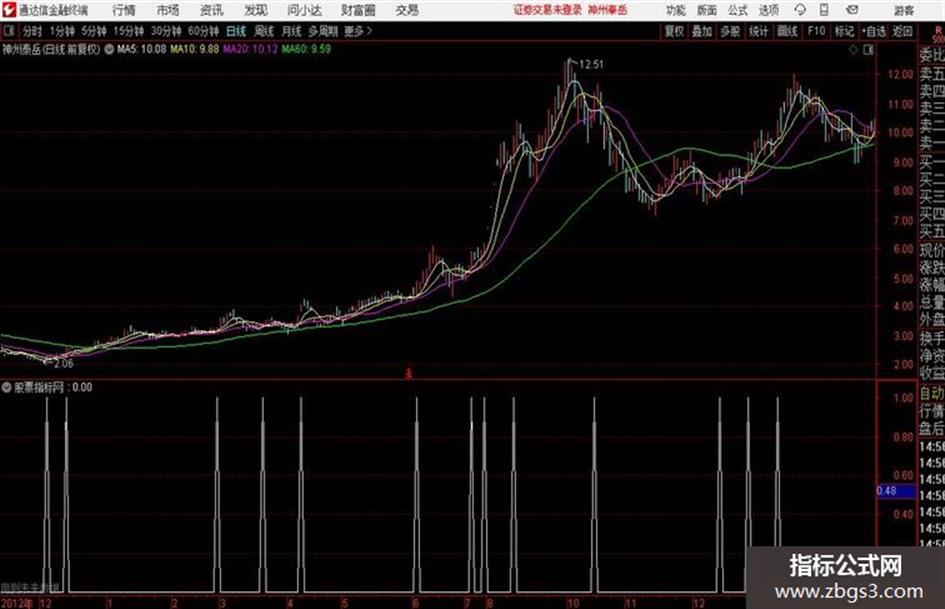The width and height of the screenshot is (945, 609).
Task: Select the 周线 weekly period tab
Action: 264,31
